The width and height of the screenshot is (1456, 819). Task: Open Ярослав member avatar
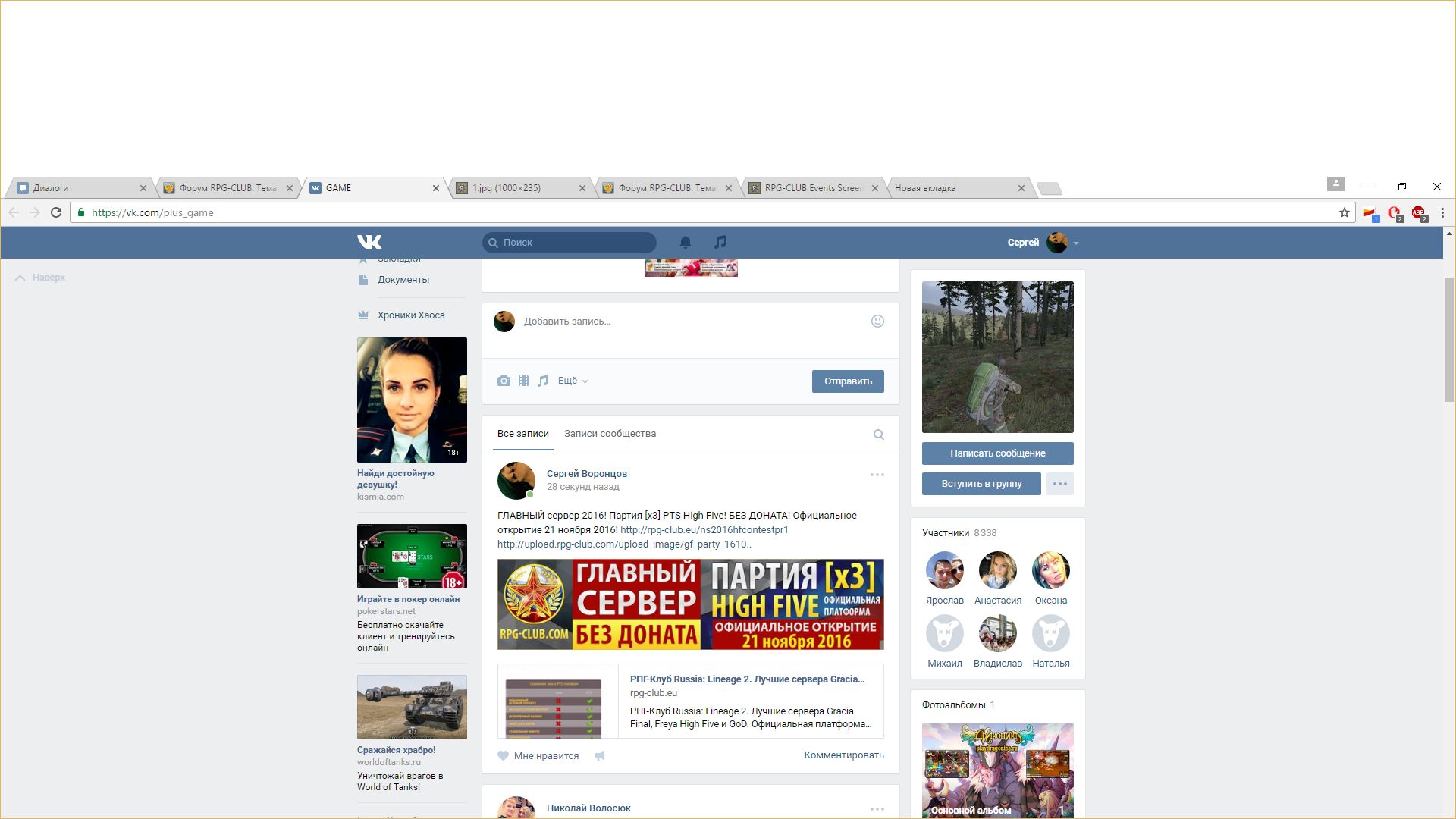coord(944,570)
